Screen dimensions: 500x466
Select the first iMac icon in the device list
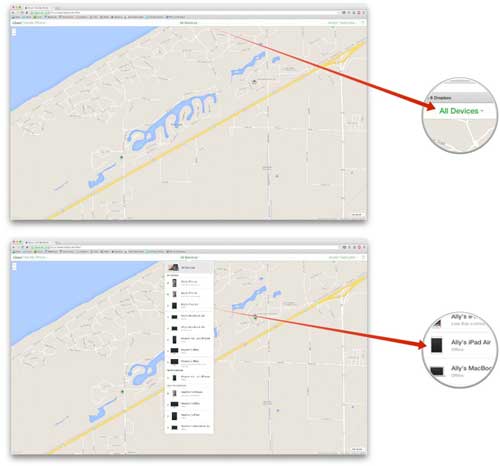pyautogui.click(x=174, y=350)
